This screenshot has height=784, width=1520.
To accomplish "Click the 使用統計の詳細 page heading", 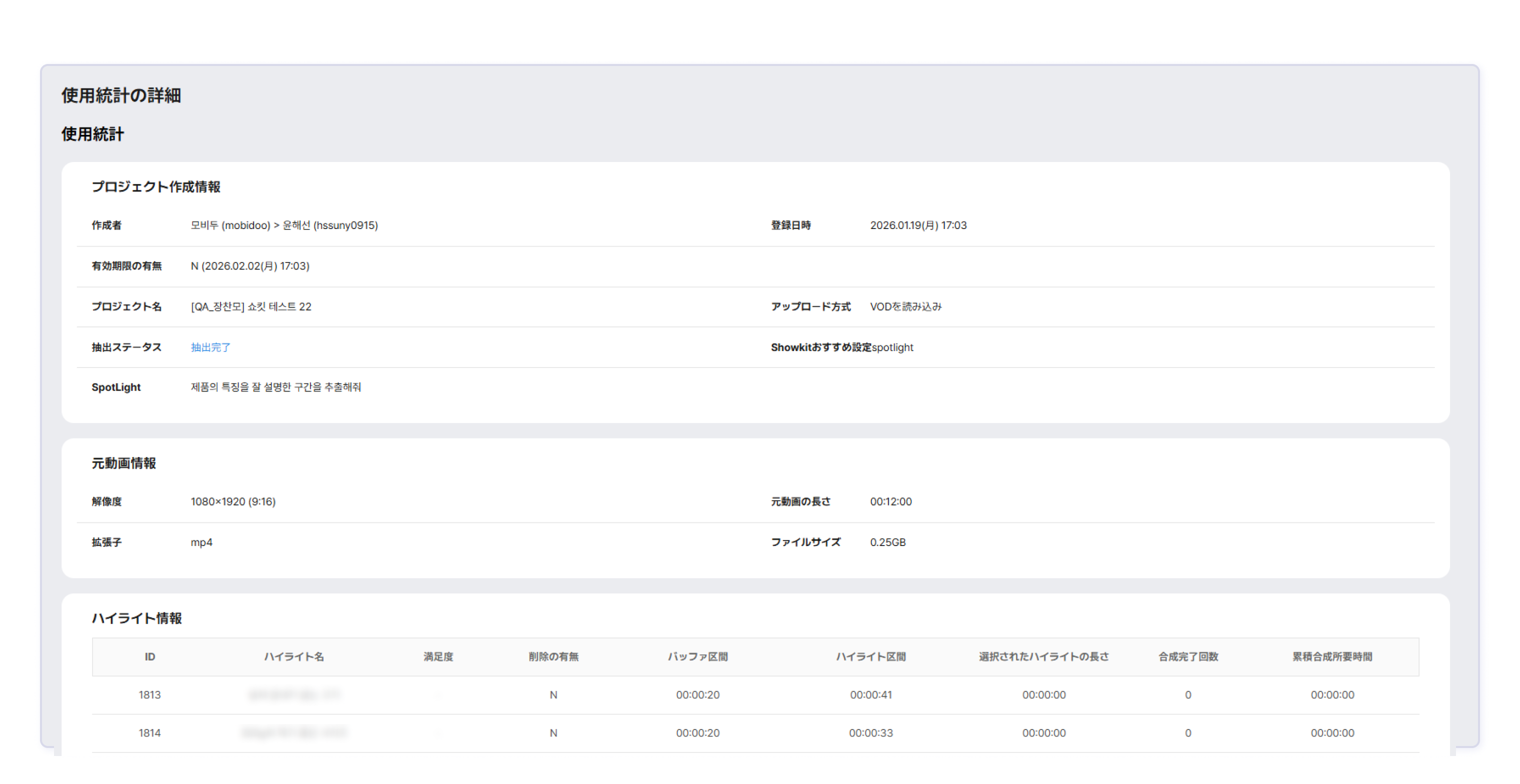I will point(121,95).
